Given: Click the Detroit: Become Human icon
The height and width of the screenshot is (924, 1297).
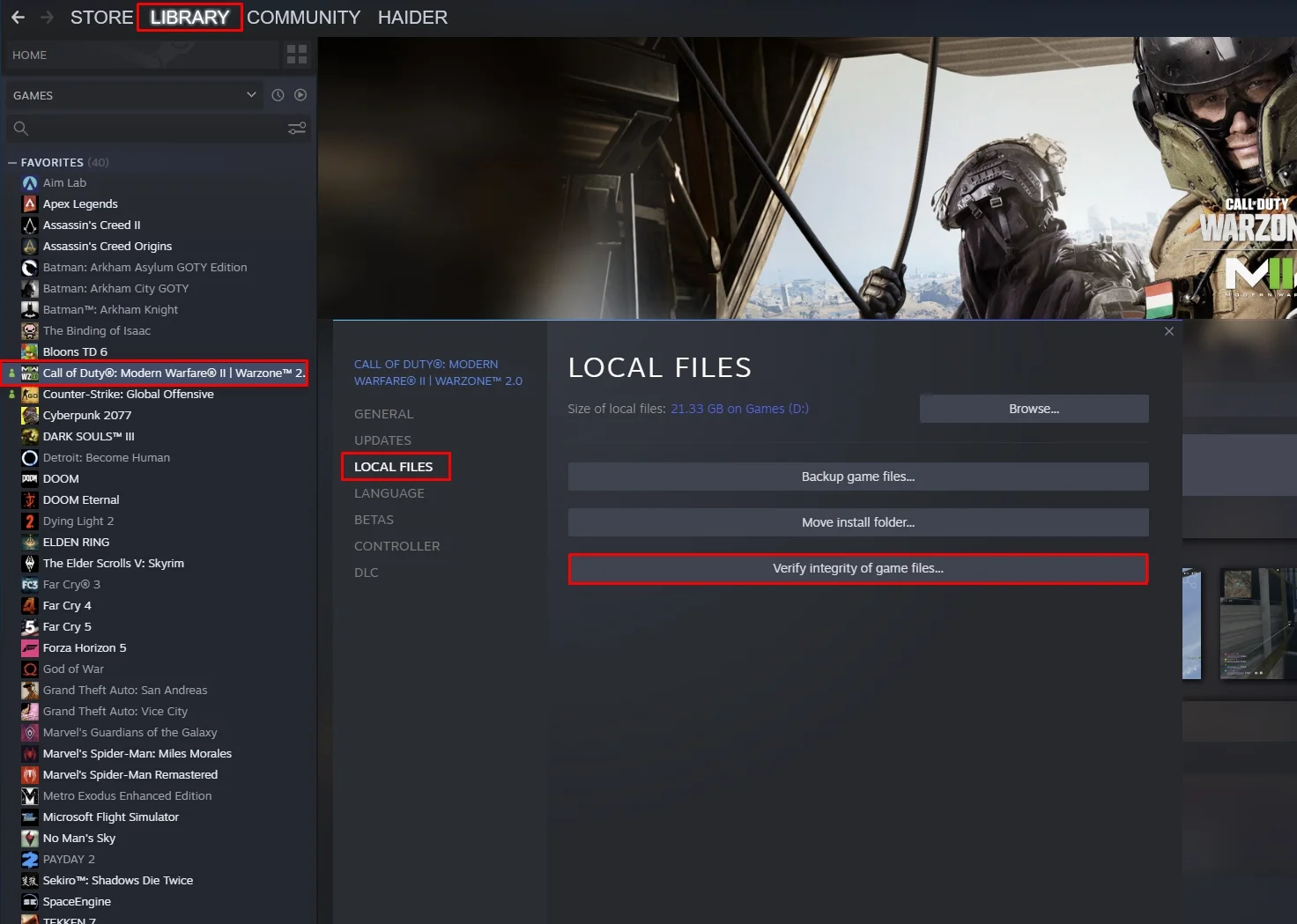Looking at the screenshot, I should point(30,458).
